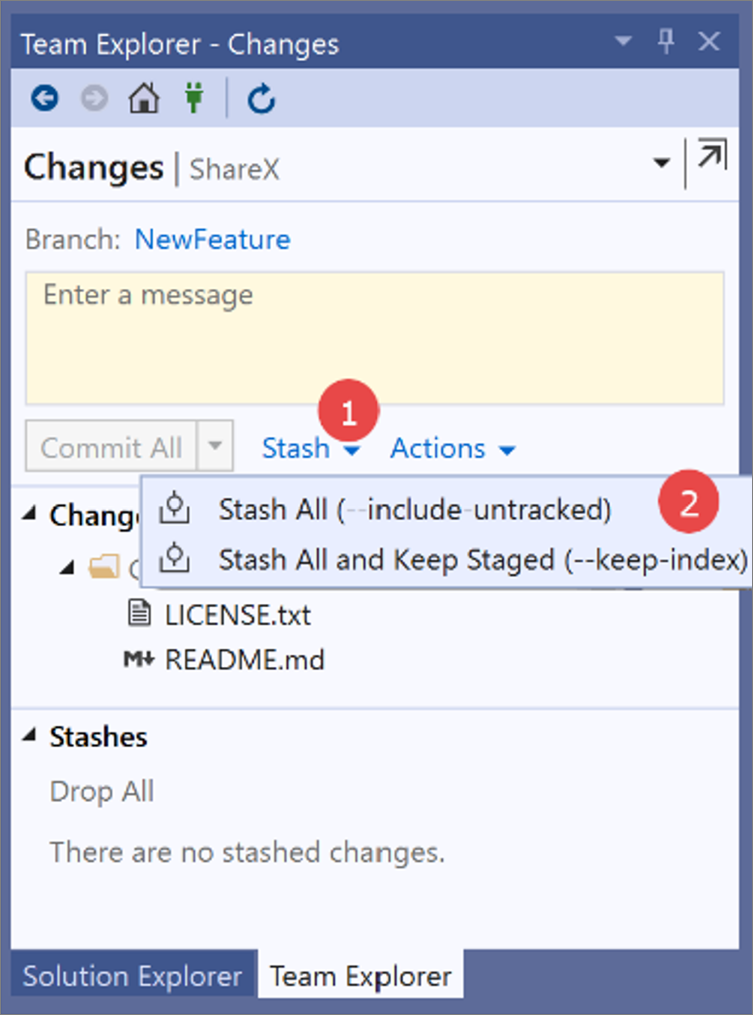Refresh the Changes view
The image size is (753, 1015).
(262, 99)
